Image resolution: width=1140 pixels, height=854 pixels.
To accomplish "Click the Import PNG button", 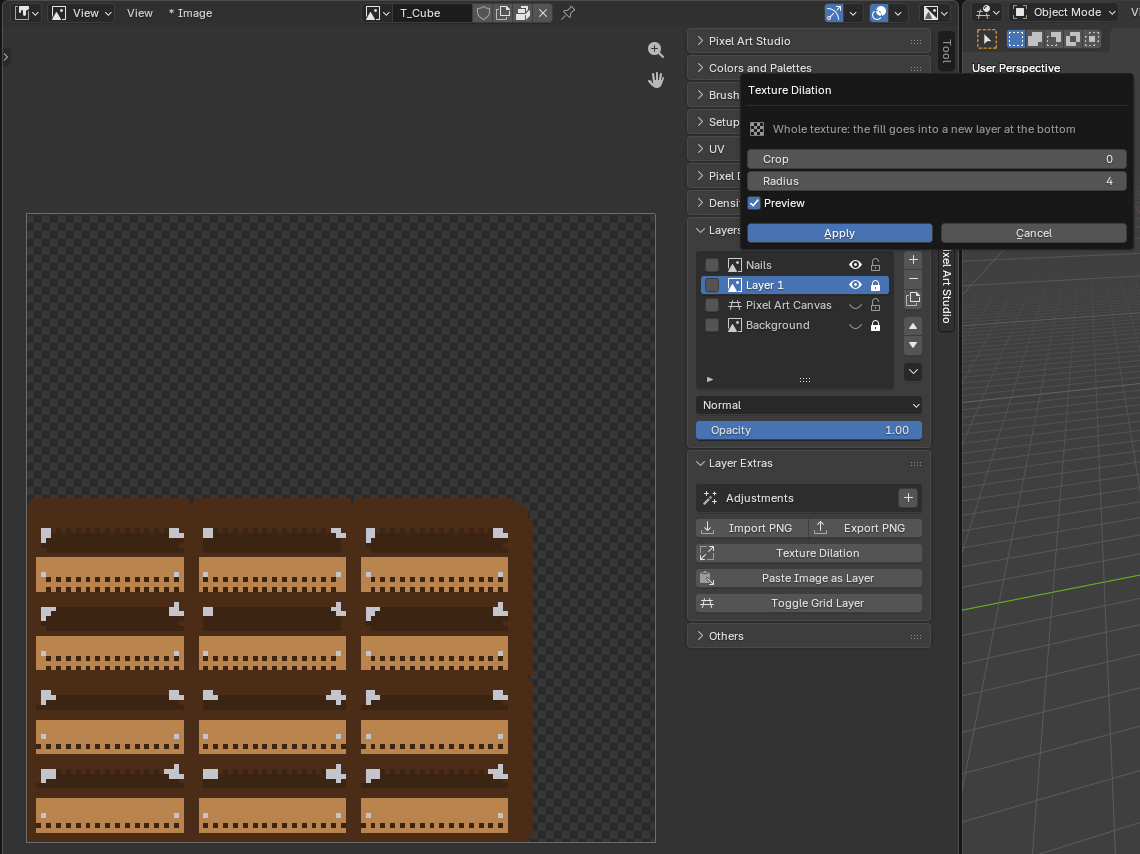I will (752, 528).
